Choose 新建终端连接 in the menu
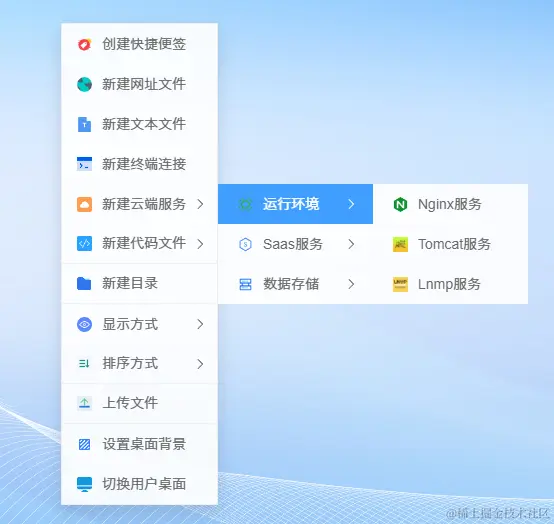 point(140,164)
